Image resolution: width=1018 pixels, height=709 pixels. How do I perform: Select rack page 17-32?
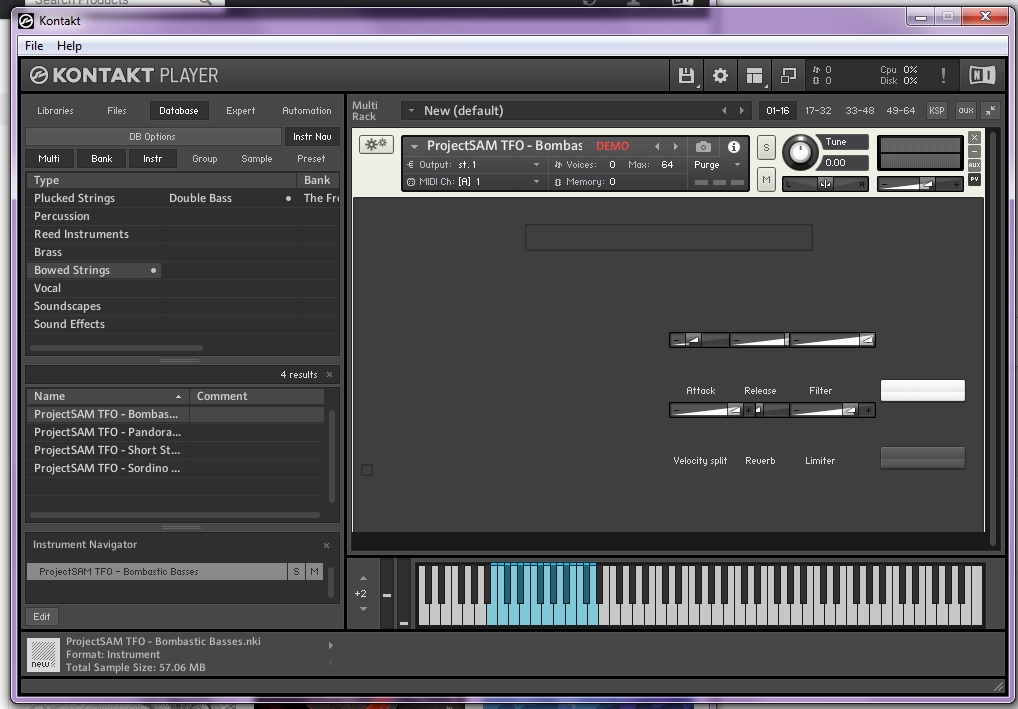tap(818, 110)
